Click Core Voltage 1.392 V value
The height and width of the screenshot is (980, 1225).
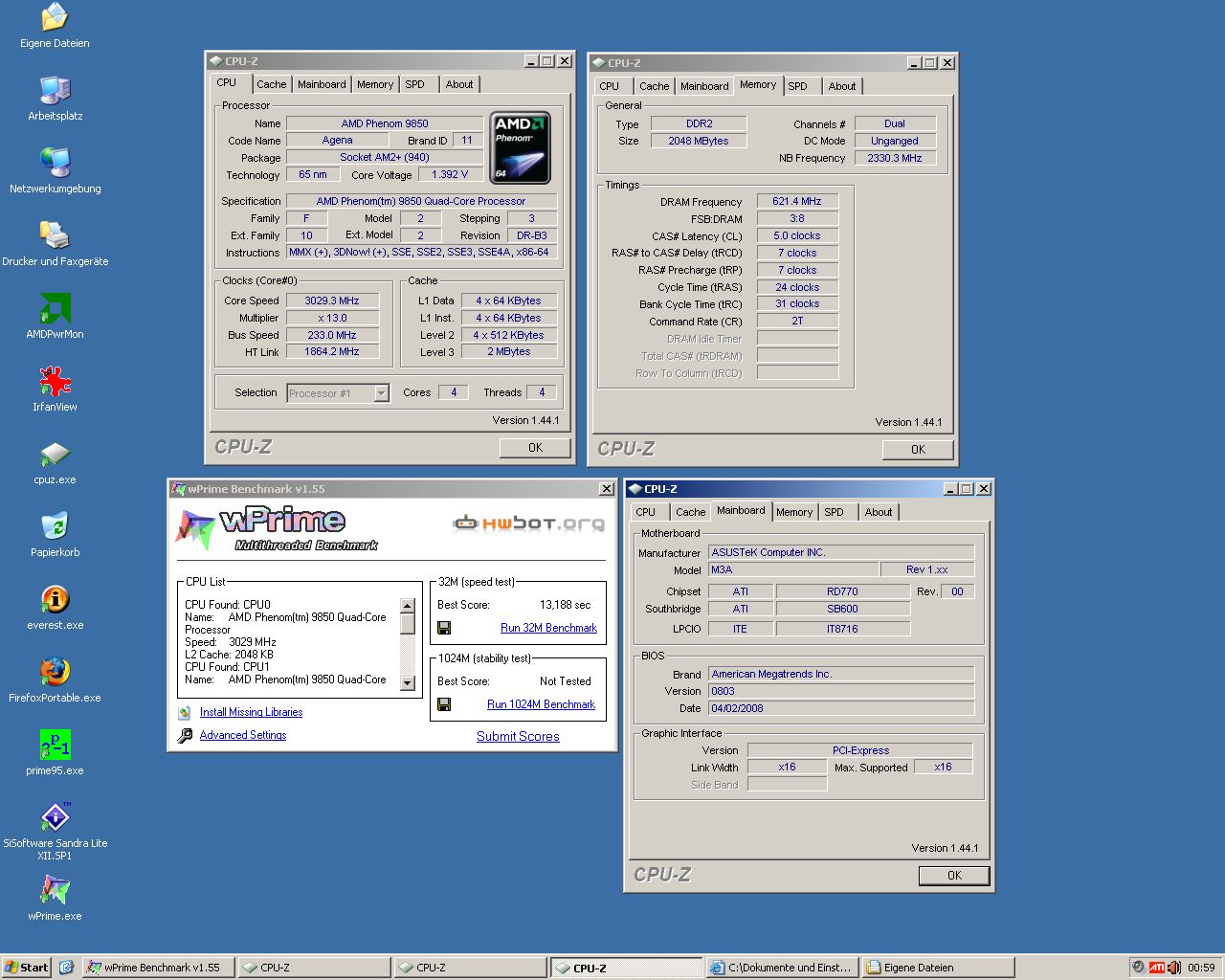[x=450, y=175]
